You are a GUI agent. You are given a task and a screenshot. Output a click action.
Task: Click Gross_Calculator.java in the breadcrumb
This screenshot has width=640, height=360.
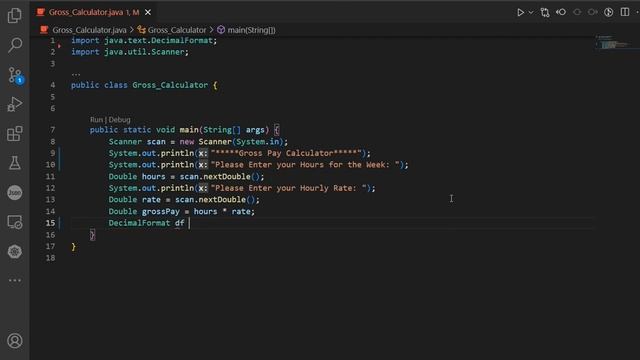coord(89,30)
